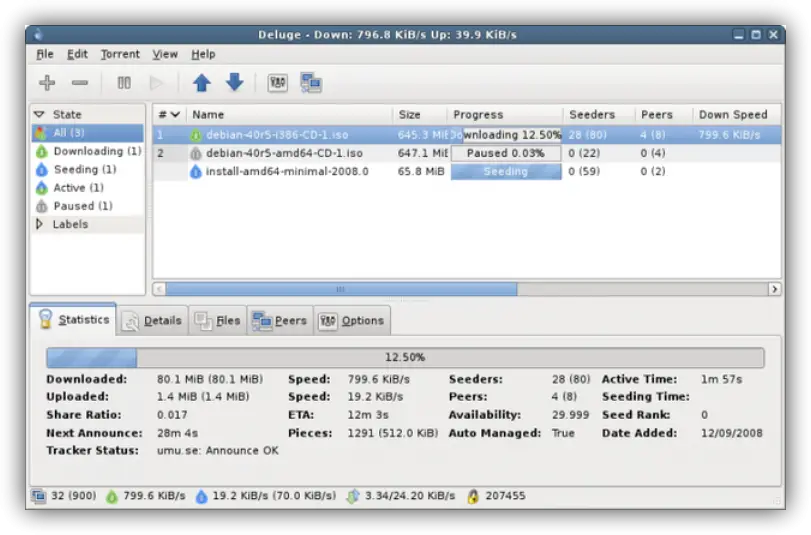Filter by Downloading (1) state
This screenshot has height=535, width=811.
pos(87,152)
